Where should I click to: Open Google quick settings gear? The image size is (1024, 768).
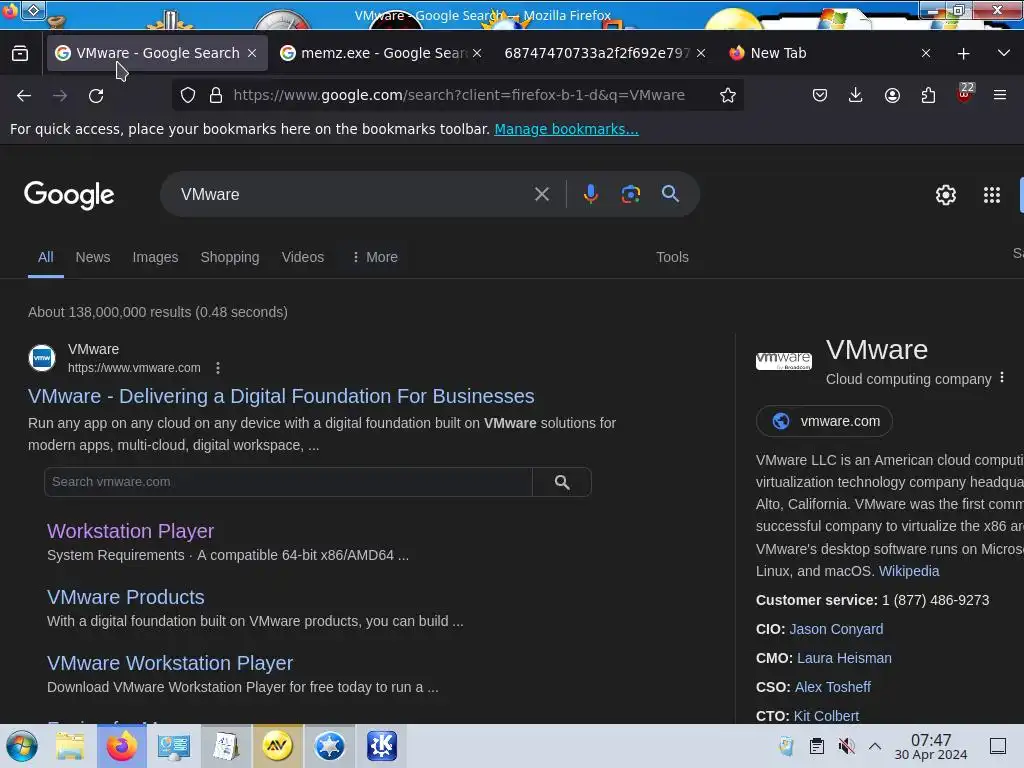click(946, 195)
